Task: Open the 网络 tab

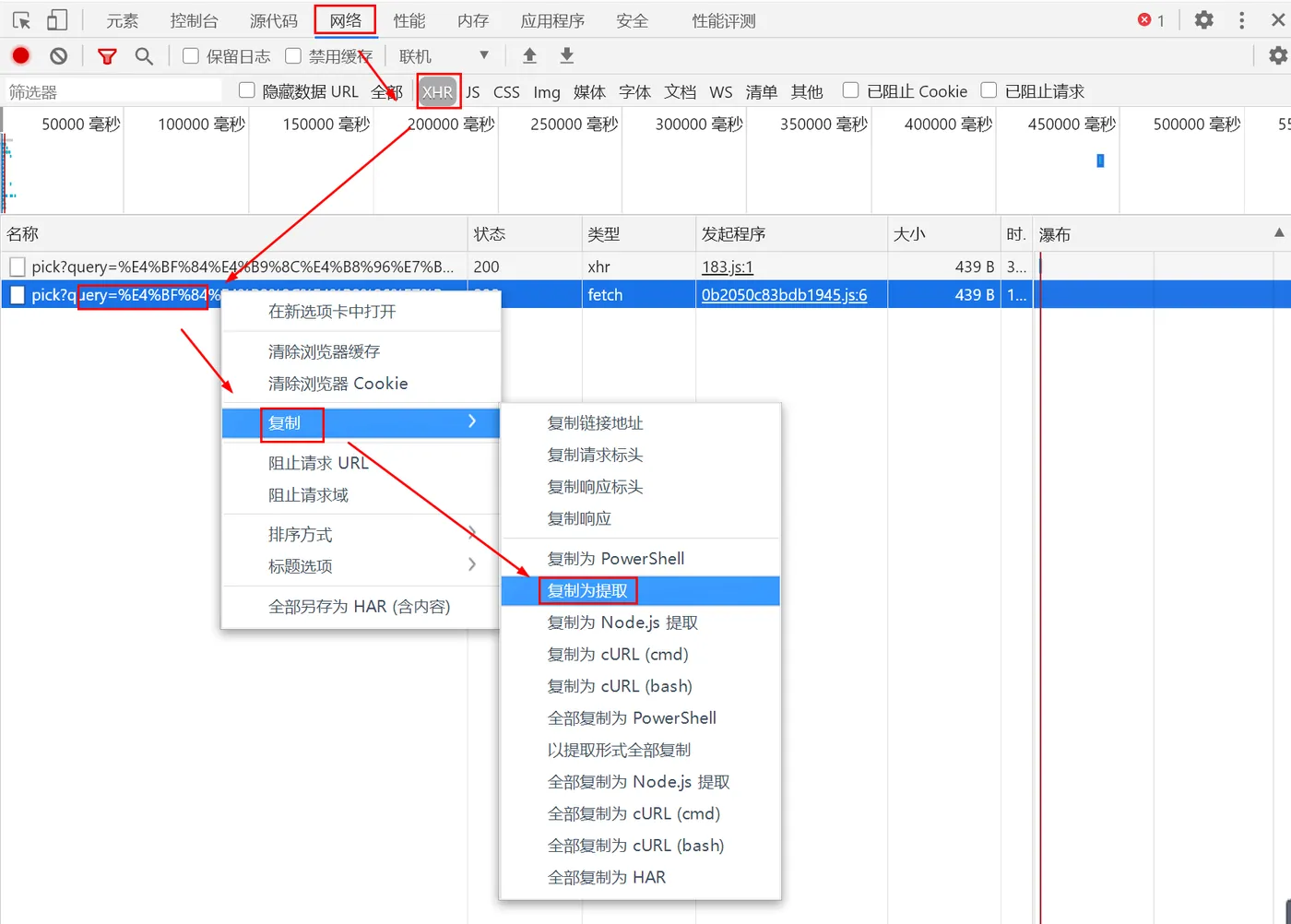Action: click(x=346, y=20)
